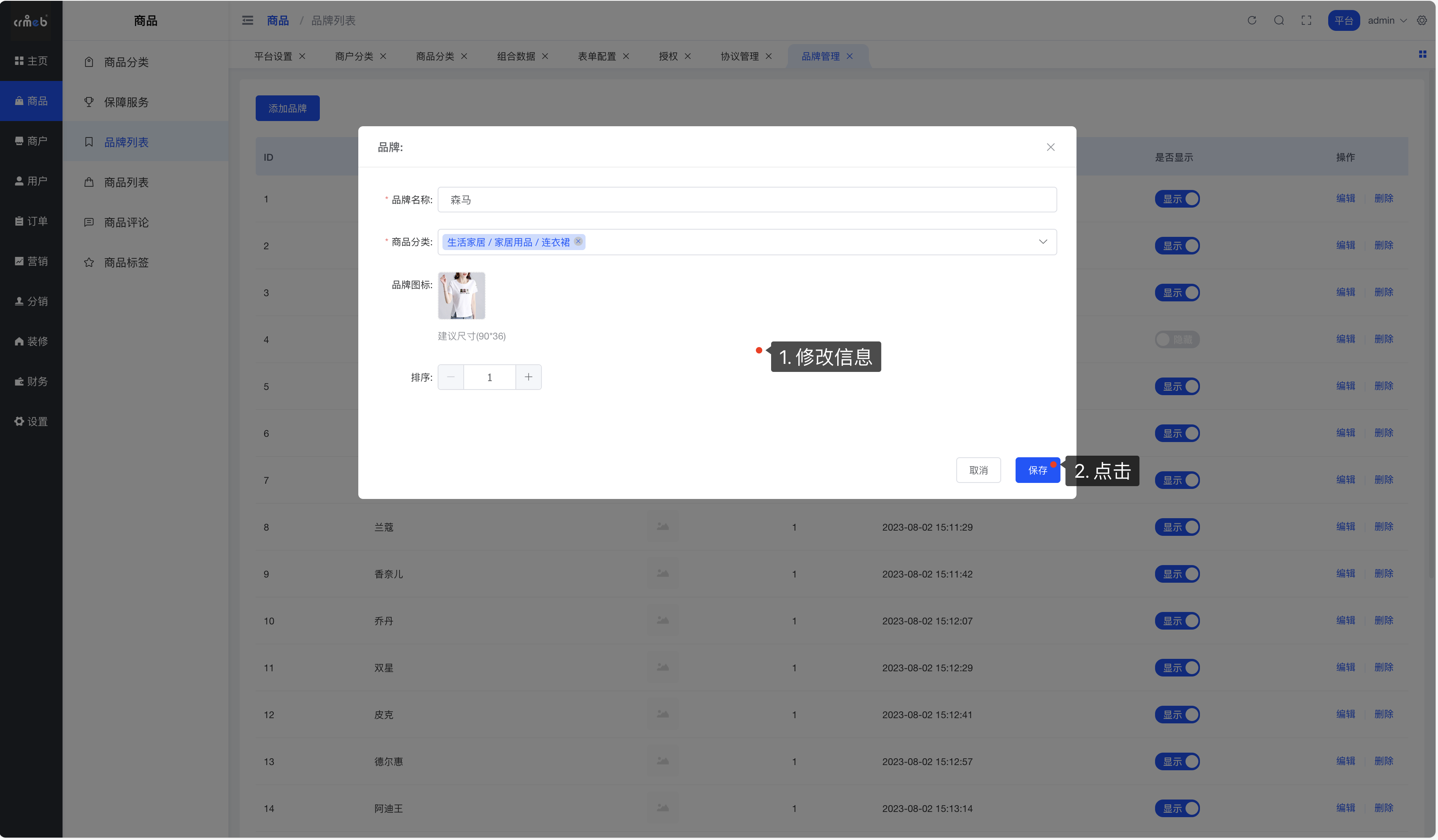This screenshot has width=1438, height=840.
Task: Open the 品牌列表 menu item
Action: 127,141
